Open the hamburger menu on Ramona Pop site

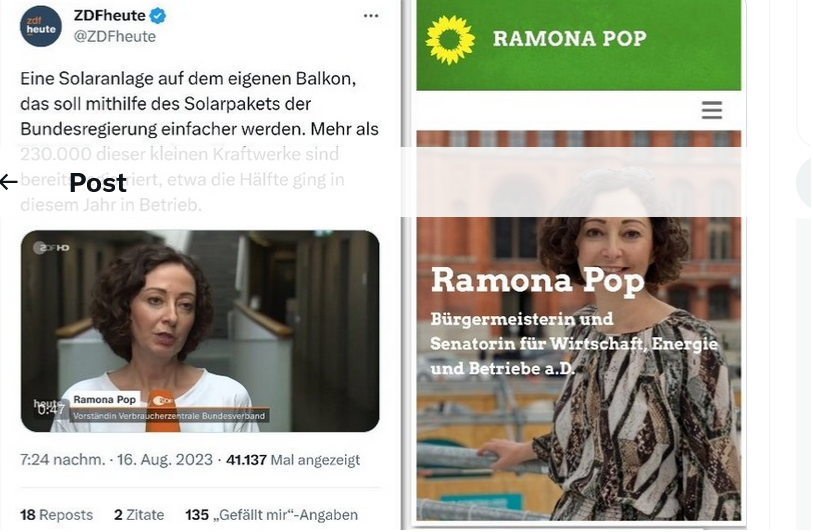(x=711, y=110)
